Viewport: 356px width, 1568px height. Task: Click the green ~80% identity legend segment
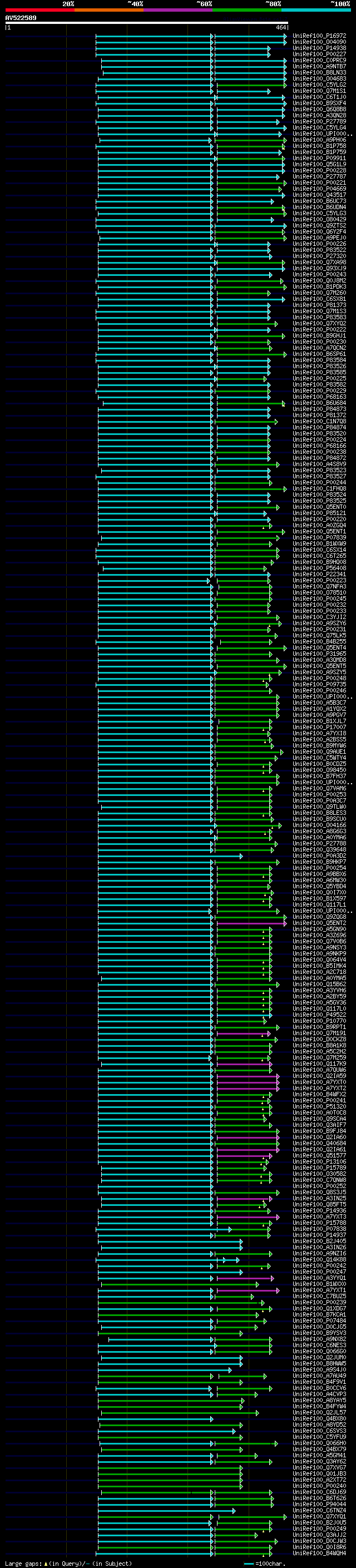(247, 10)
